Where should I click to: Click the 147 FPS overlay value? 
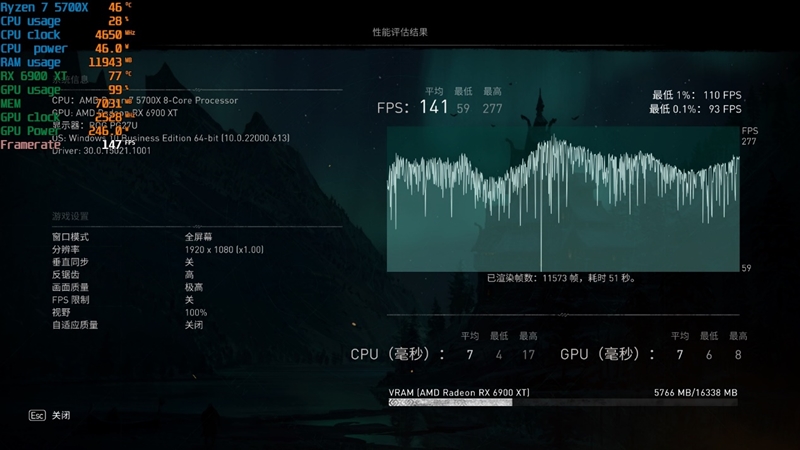118,144
